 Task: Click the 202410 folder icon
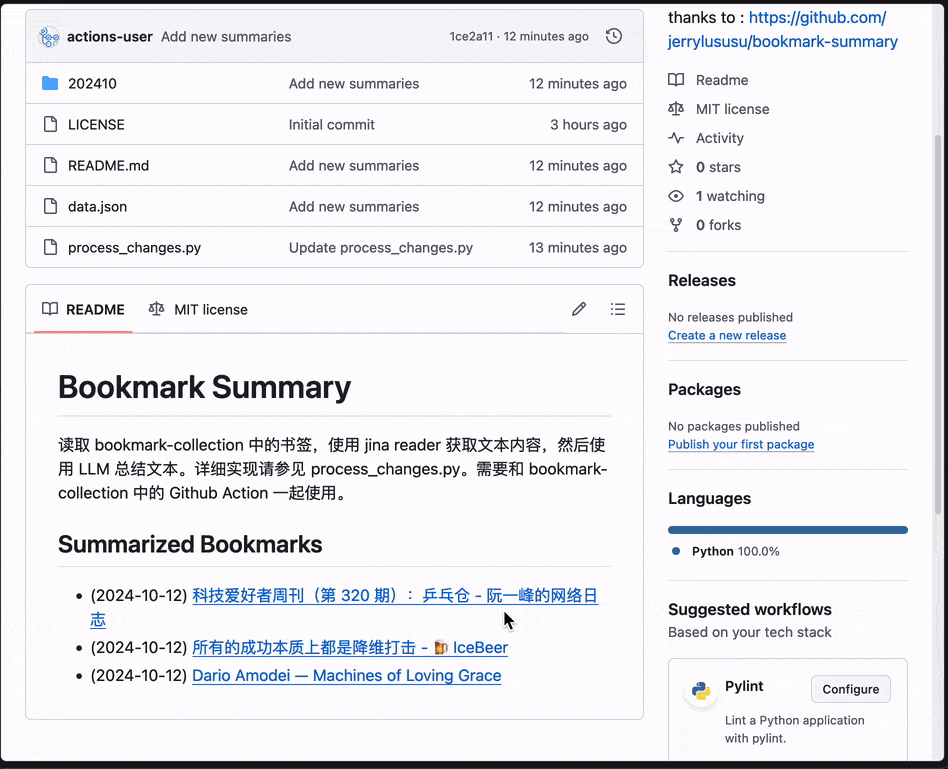click(50, 83)
